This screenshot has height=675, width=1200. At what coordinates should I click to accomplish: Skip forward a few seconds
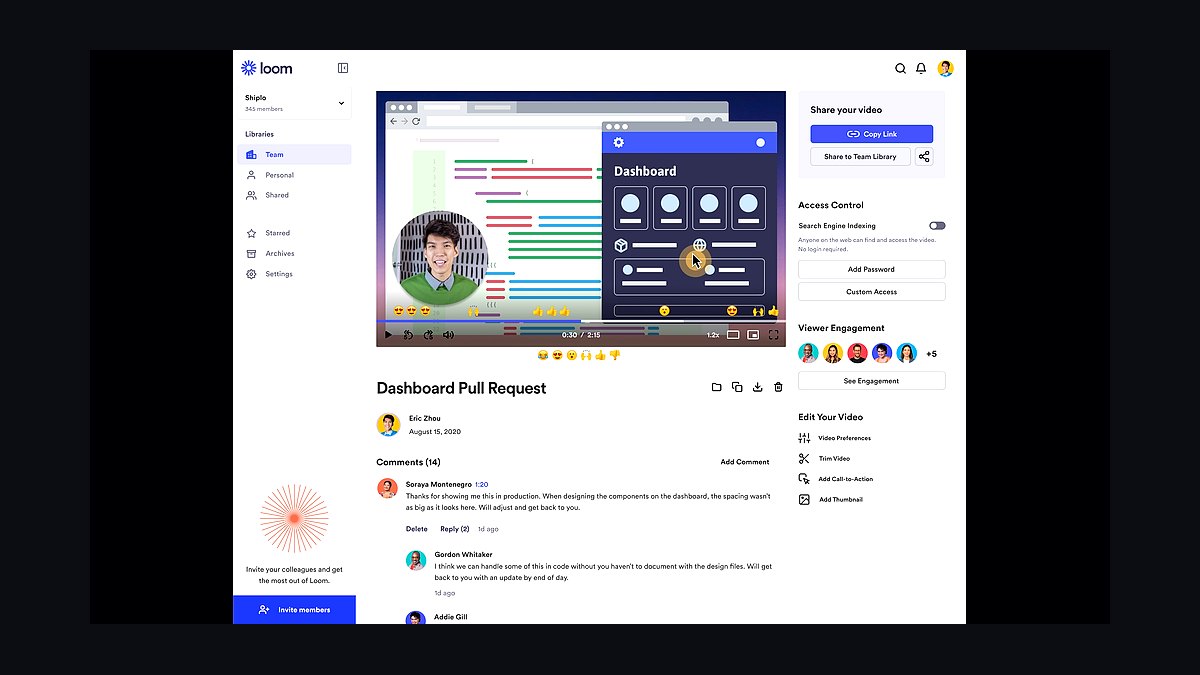(428, 335)
